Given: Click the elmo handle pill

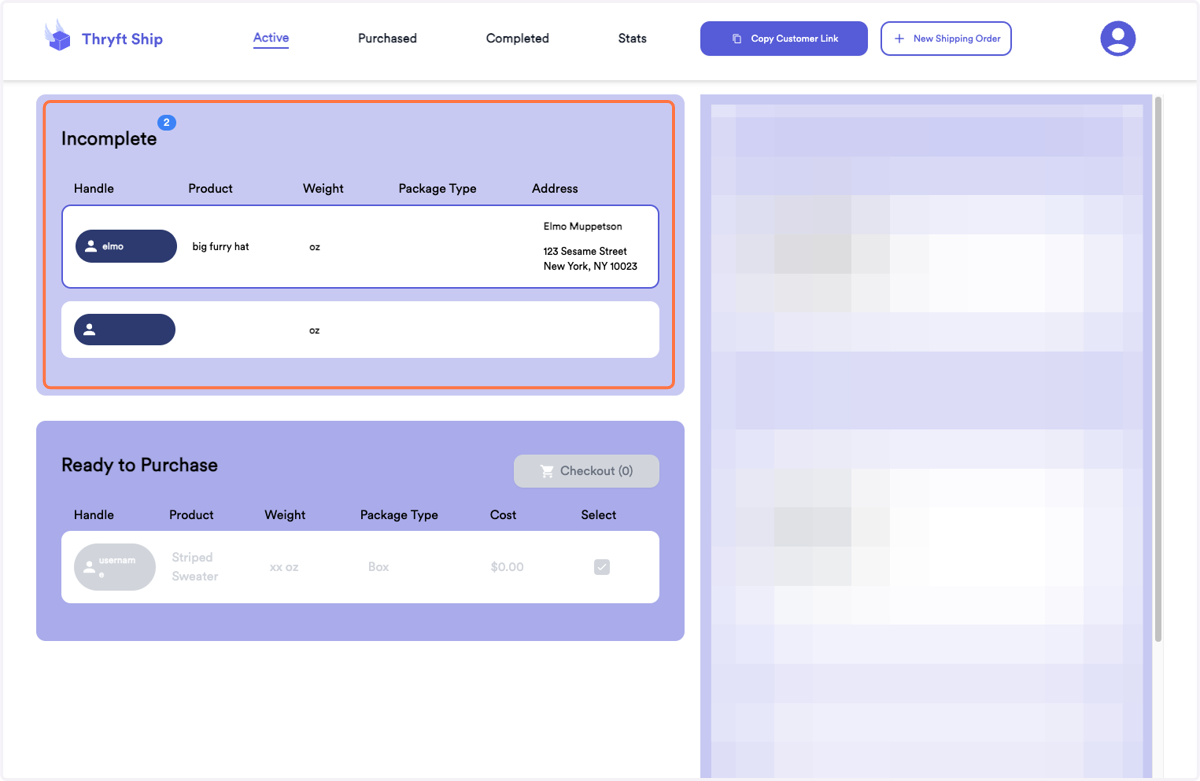Looking at the screenshot, I should (x=126, y=246).
